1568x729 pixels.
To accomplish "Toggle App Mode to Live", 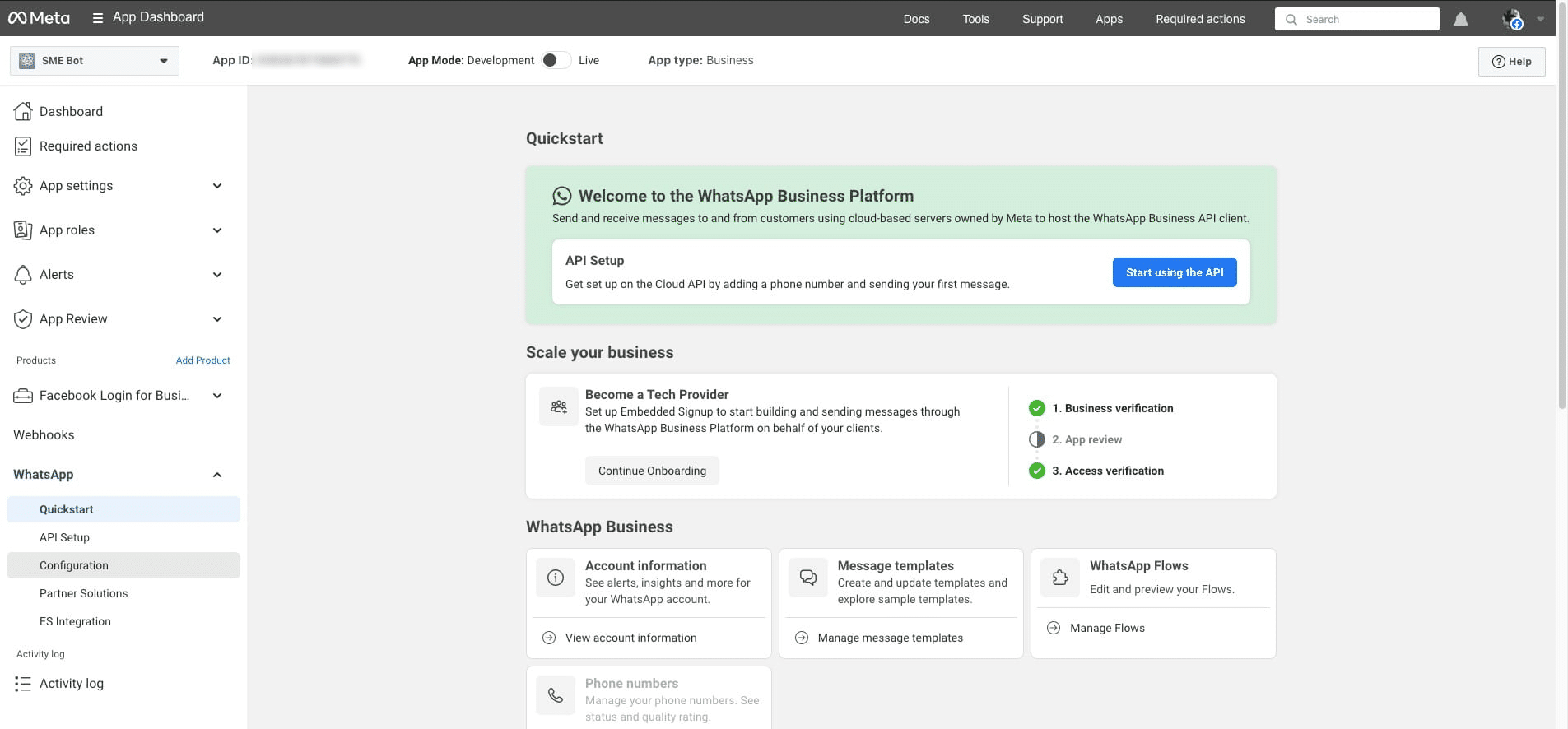I will (x=556, y=60).
